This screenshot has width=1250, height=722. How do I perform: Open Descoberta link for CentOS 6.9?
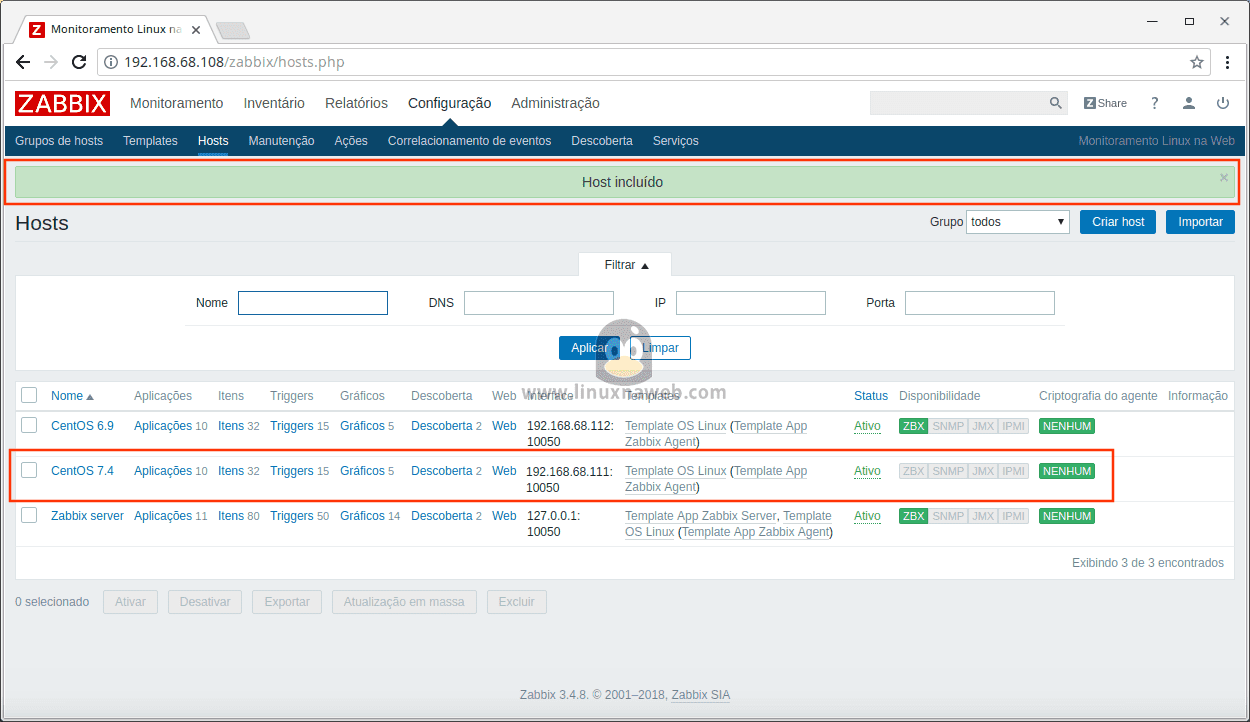pyautogui.click(x=441, y=426)
